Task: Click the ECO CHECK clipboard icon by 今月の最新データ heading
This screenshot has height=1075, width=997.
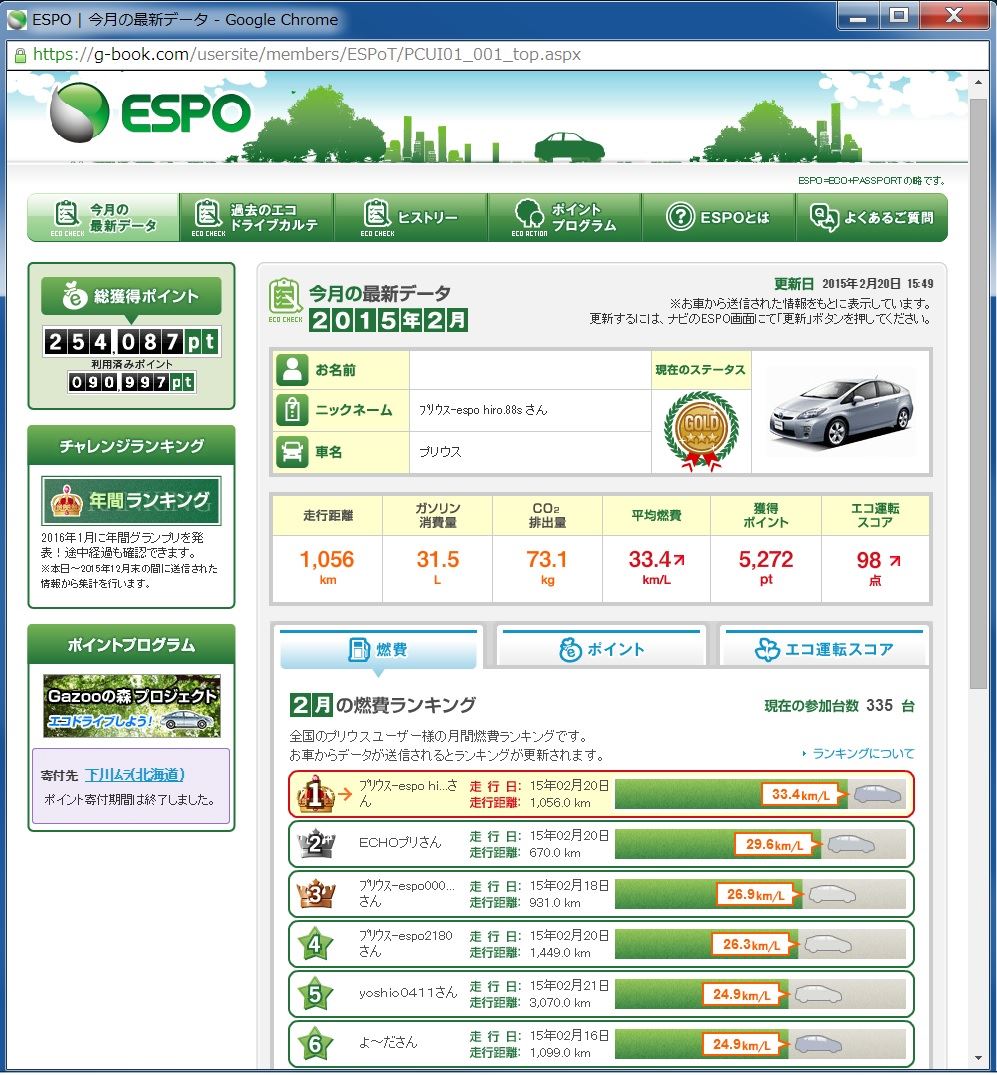Action: 285,300
